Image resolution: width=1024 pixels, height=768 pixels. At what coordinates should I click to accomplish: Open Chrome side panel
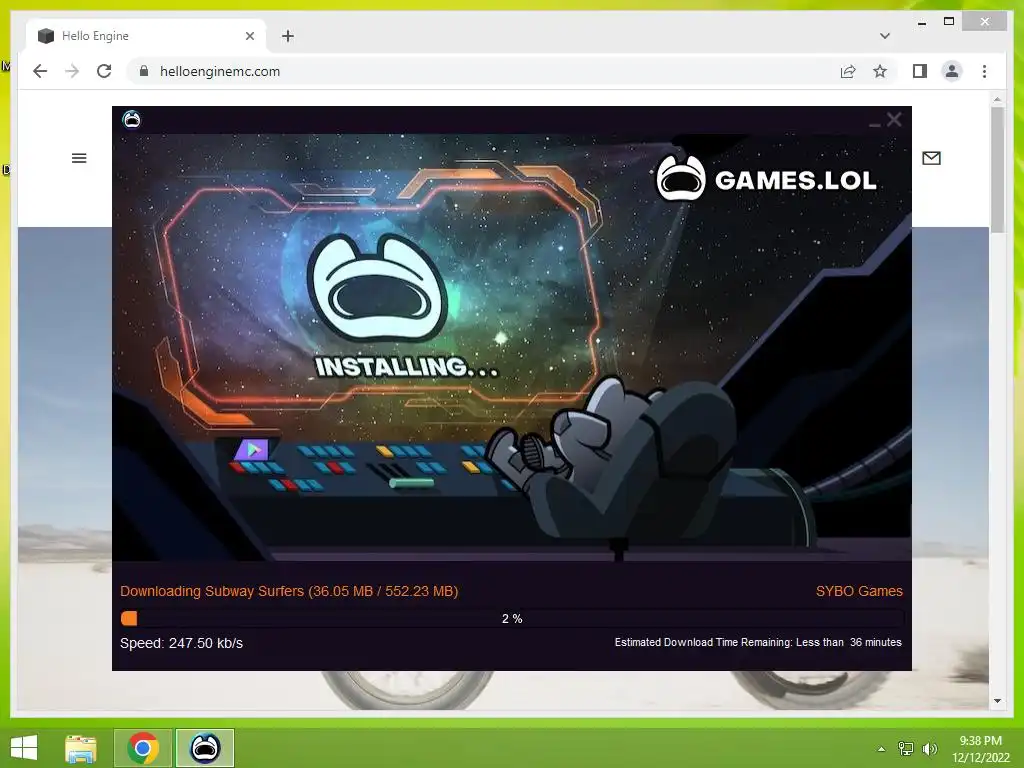[x=920, y=71]
